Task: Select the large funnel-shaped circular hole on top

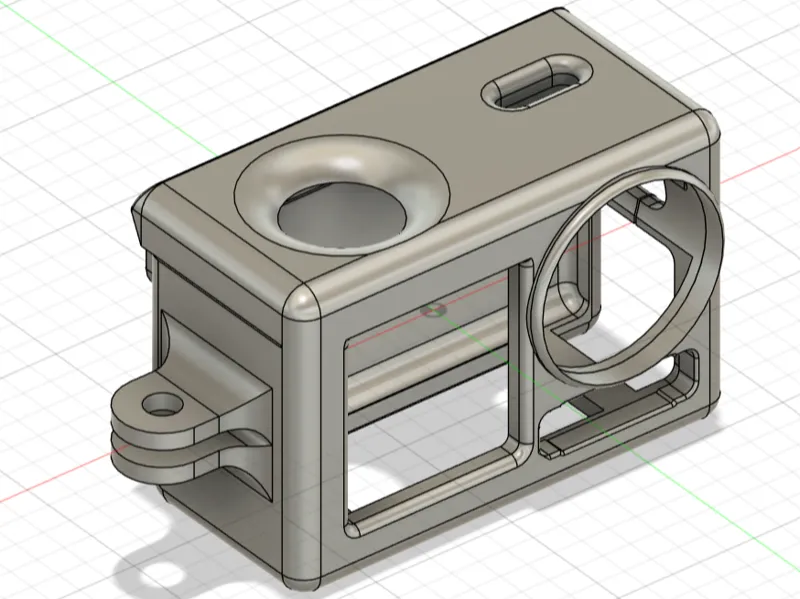Action: tap(342, 194)
